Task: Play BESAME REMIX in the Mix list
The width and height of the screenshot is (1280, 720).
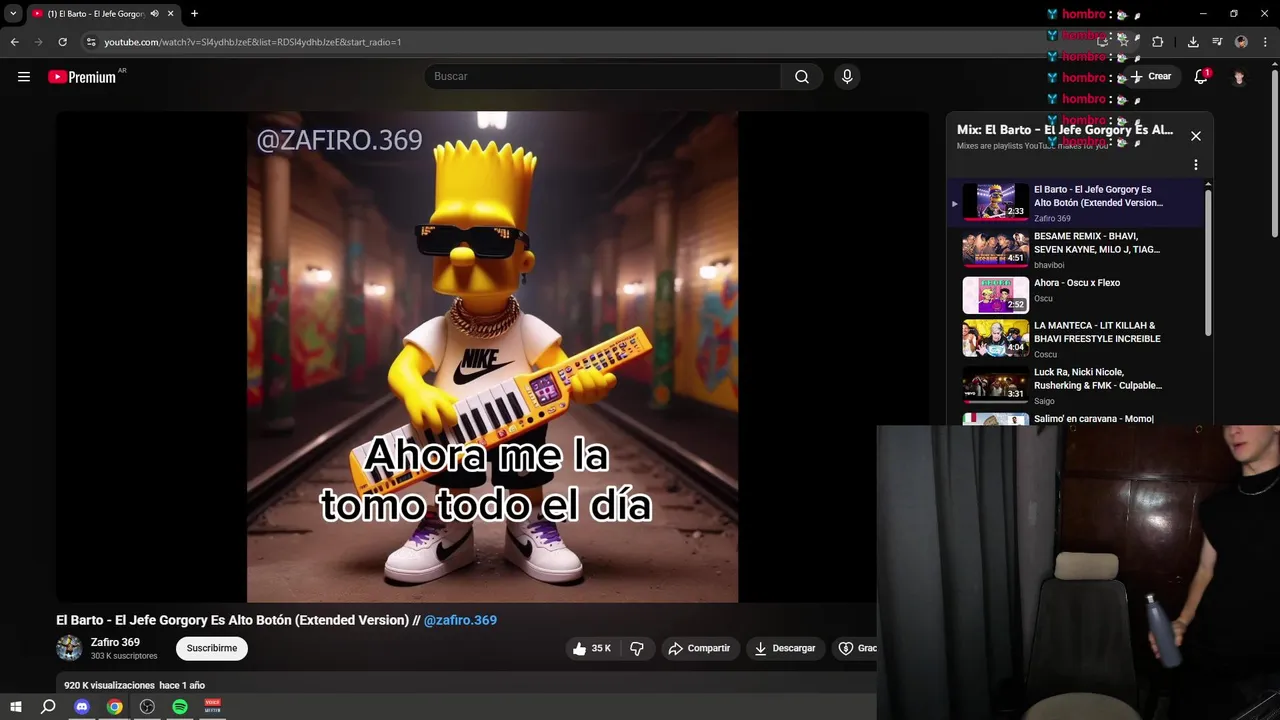Action: (1097, 243)
